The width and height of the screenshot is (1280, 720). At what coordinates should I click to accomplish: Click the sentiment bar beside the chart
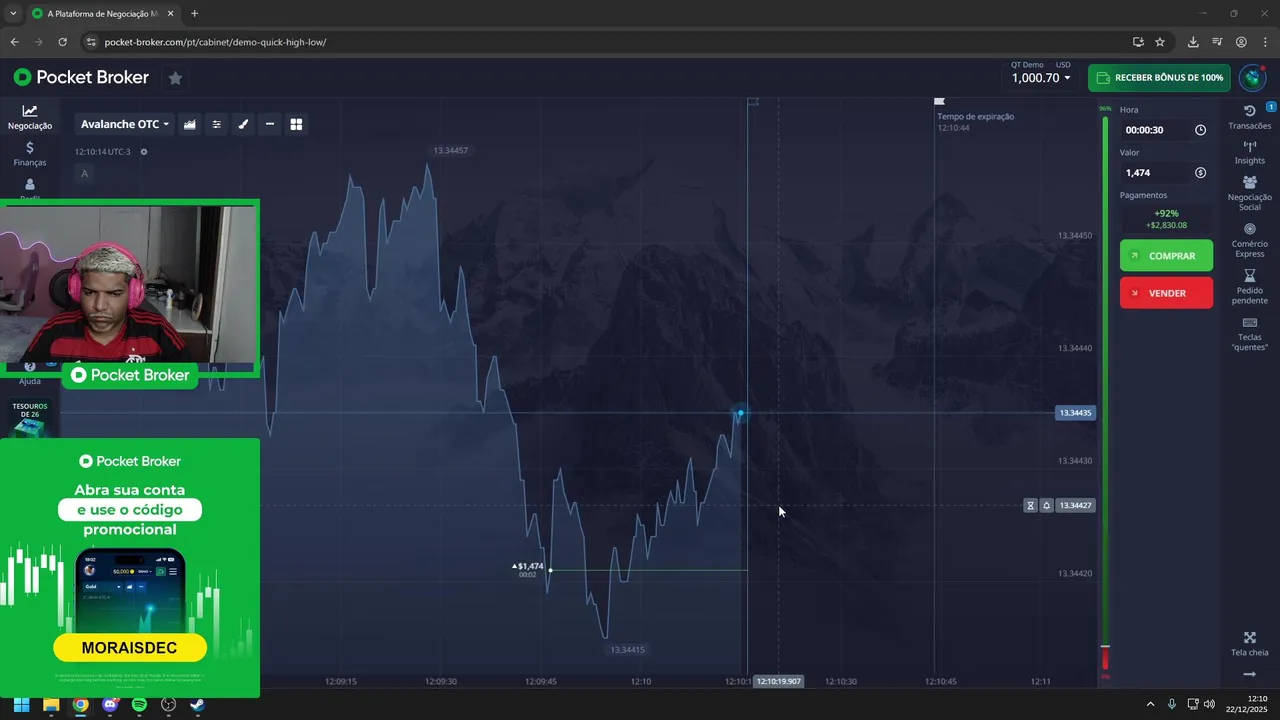click(x=1105, y=394)
